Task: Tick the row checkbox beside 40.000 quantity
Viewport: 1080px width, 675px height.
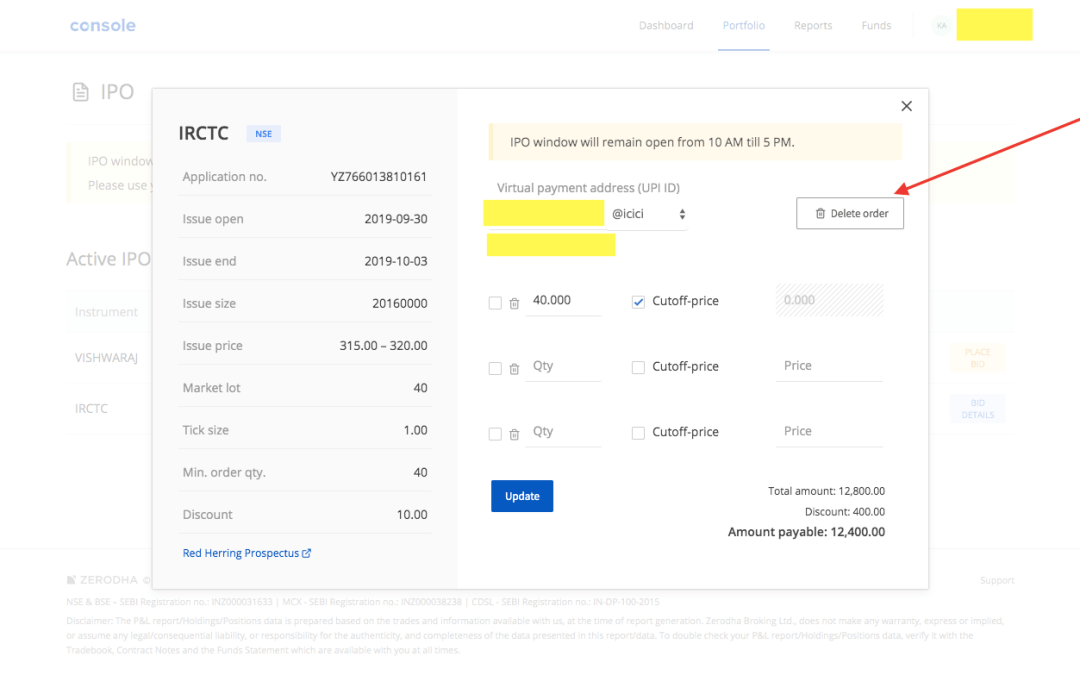Action: (495, 303)
